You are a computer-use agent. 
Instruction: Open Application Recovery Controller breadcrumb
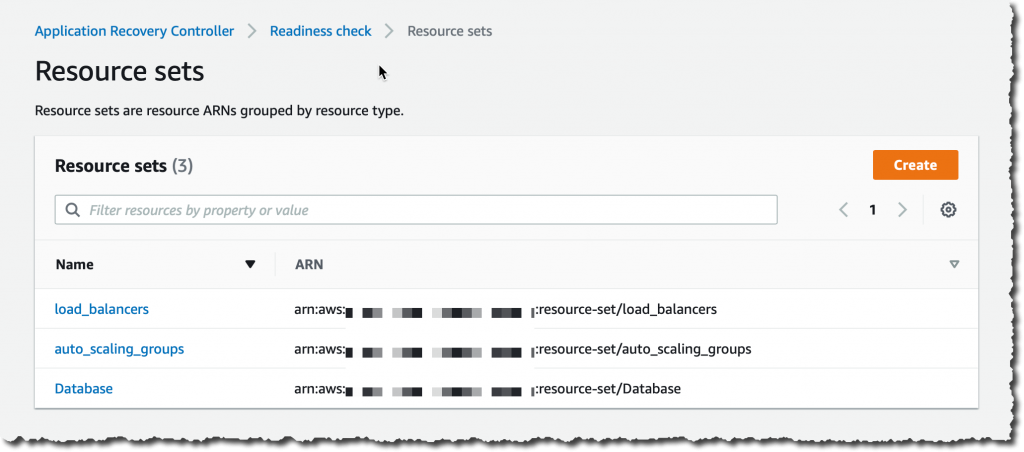coord(135,31)
